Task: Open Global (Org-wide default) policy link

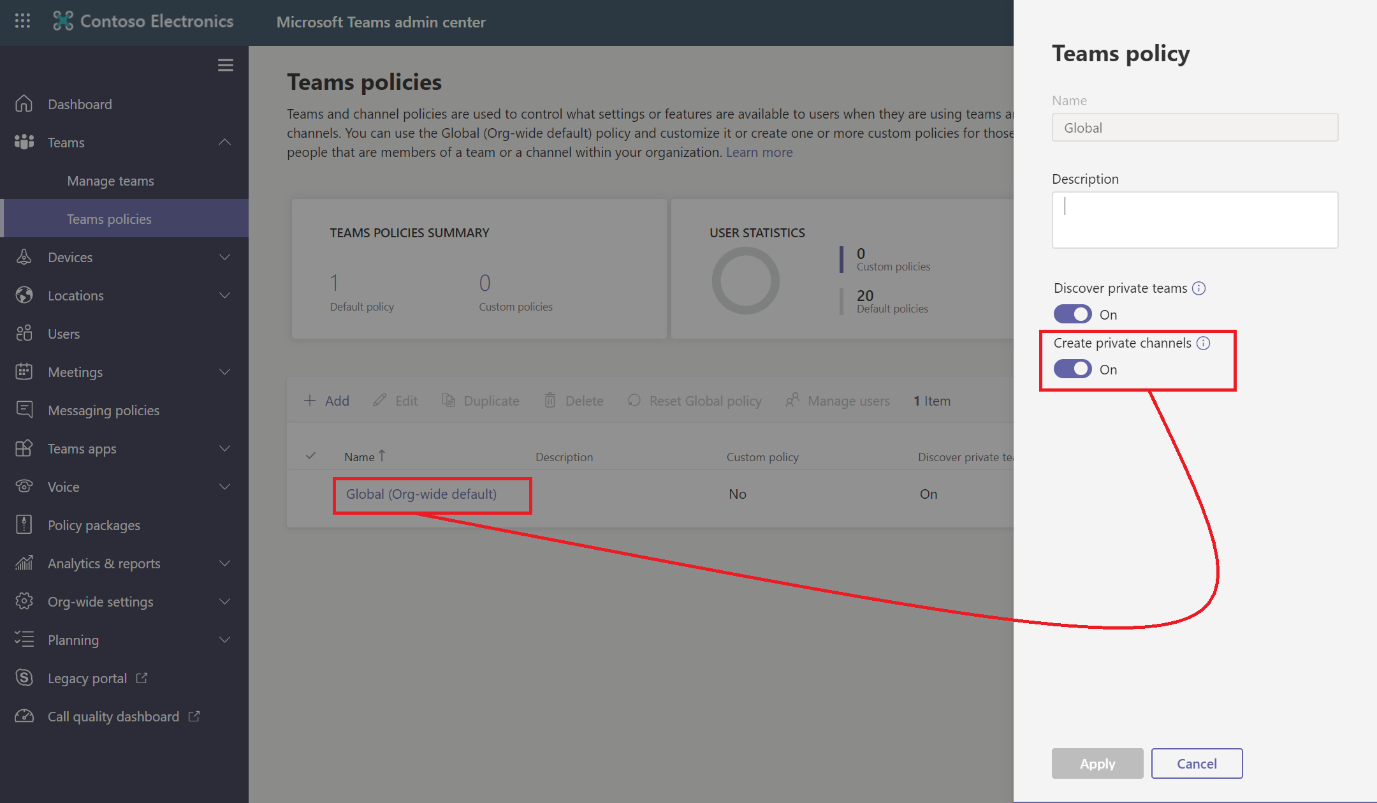Action: [x=421, y=494]
